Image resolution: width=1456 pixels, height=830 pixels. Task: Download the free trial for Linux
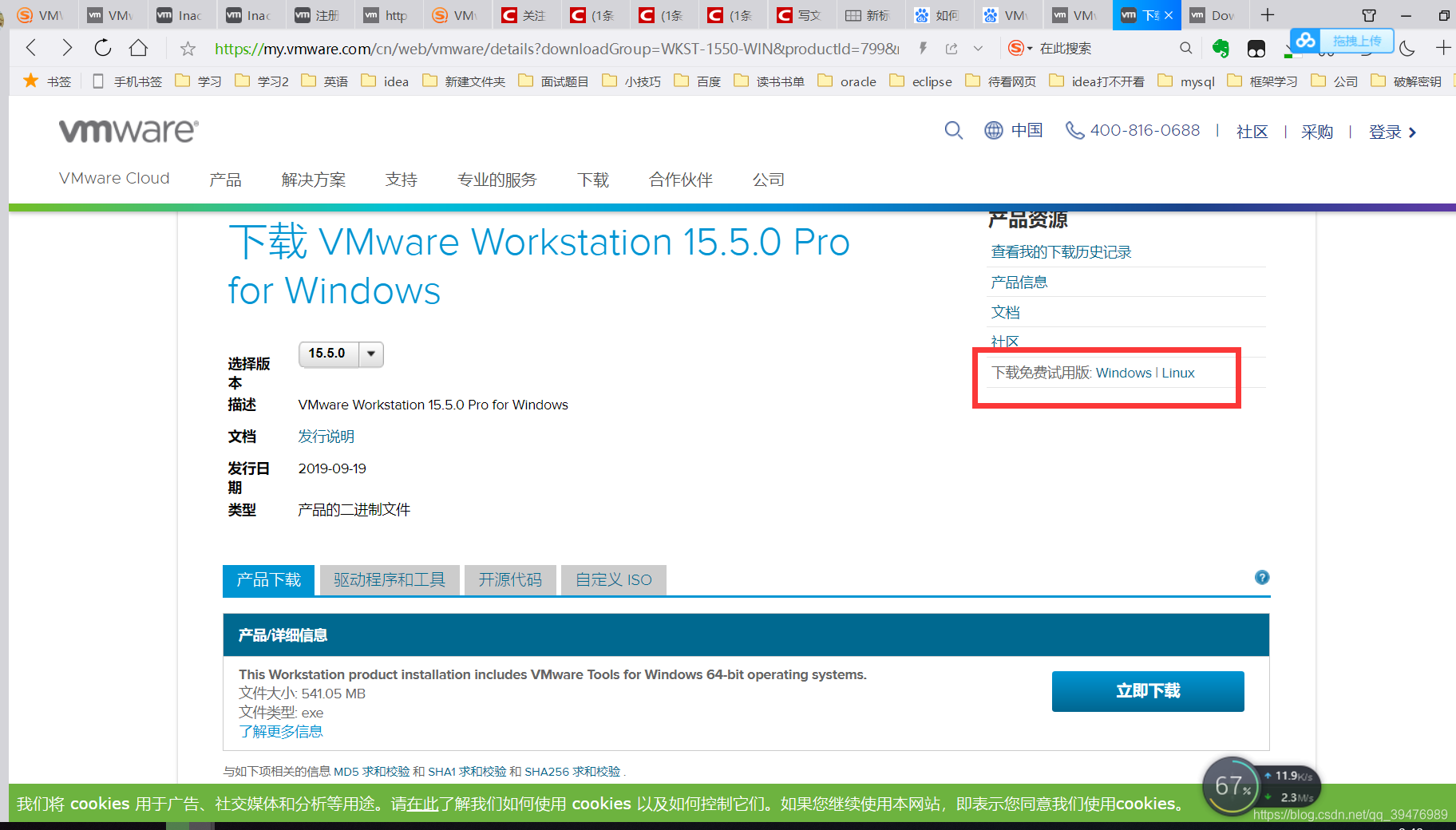[x=1178, y=373]
